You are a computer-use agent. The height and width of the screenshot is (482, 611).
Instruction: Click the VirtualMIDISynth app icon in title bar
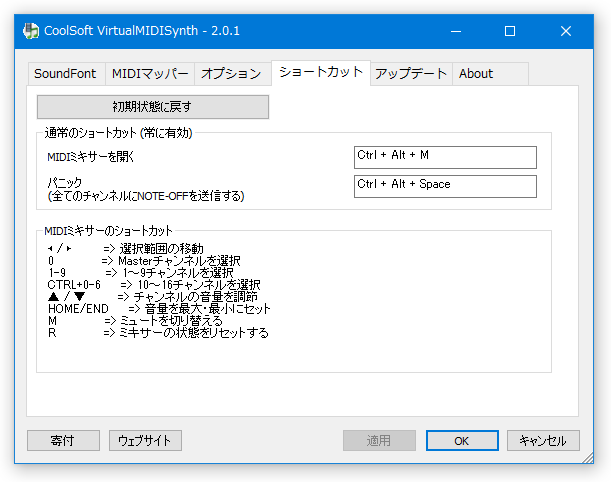pyautogui.click(x=31, y=31)
